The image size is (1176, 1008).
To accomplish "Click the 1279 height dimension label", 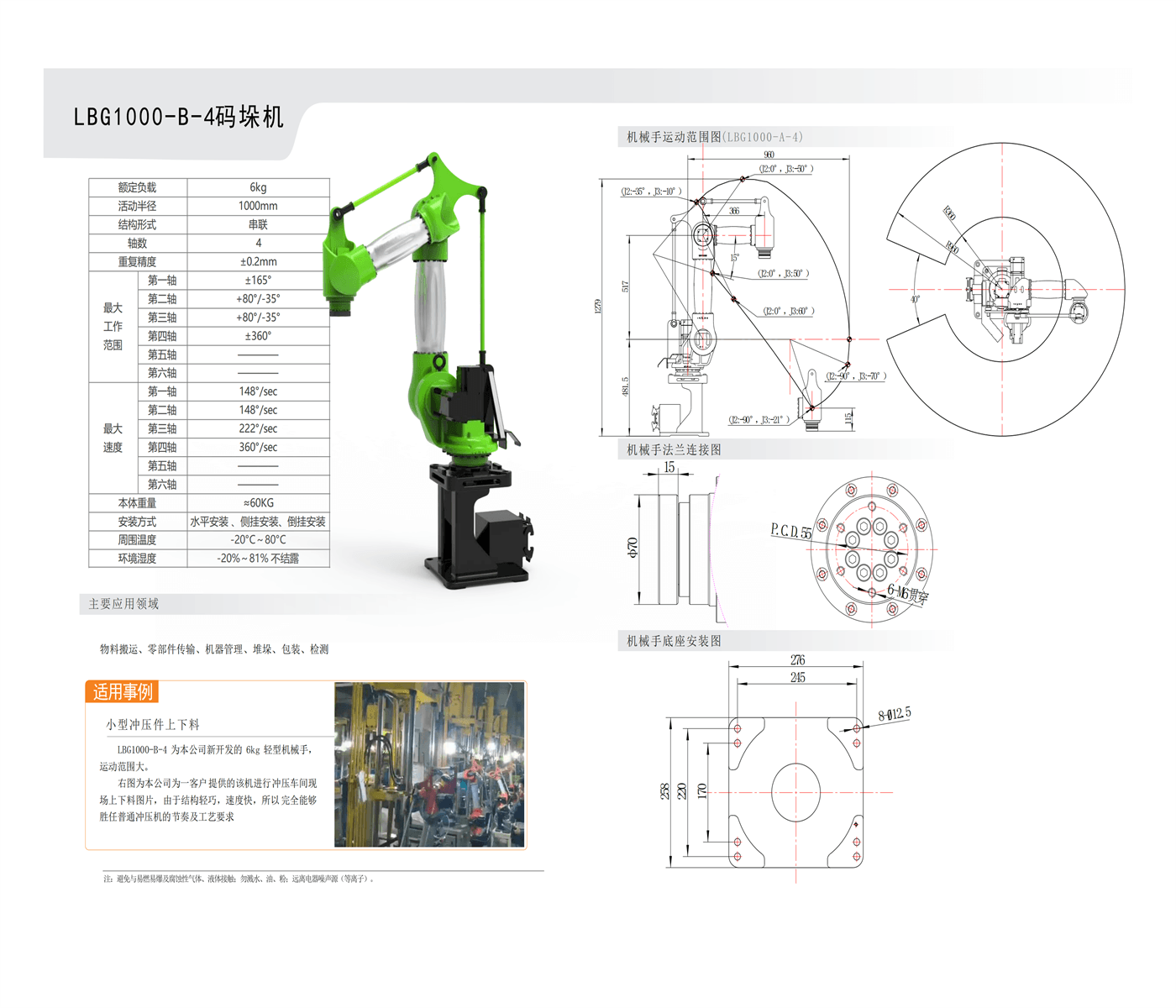I will coord(598,306).
